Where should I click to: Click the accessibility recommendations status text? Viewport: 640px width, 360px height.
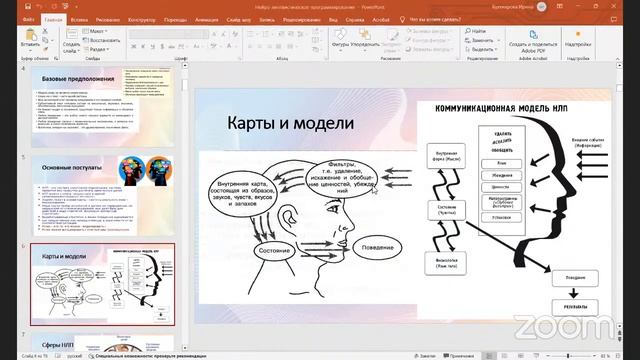pos(147,356)
